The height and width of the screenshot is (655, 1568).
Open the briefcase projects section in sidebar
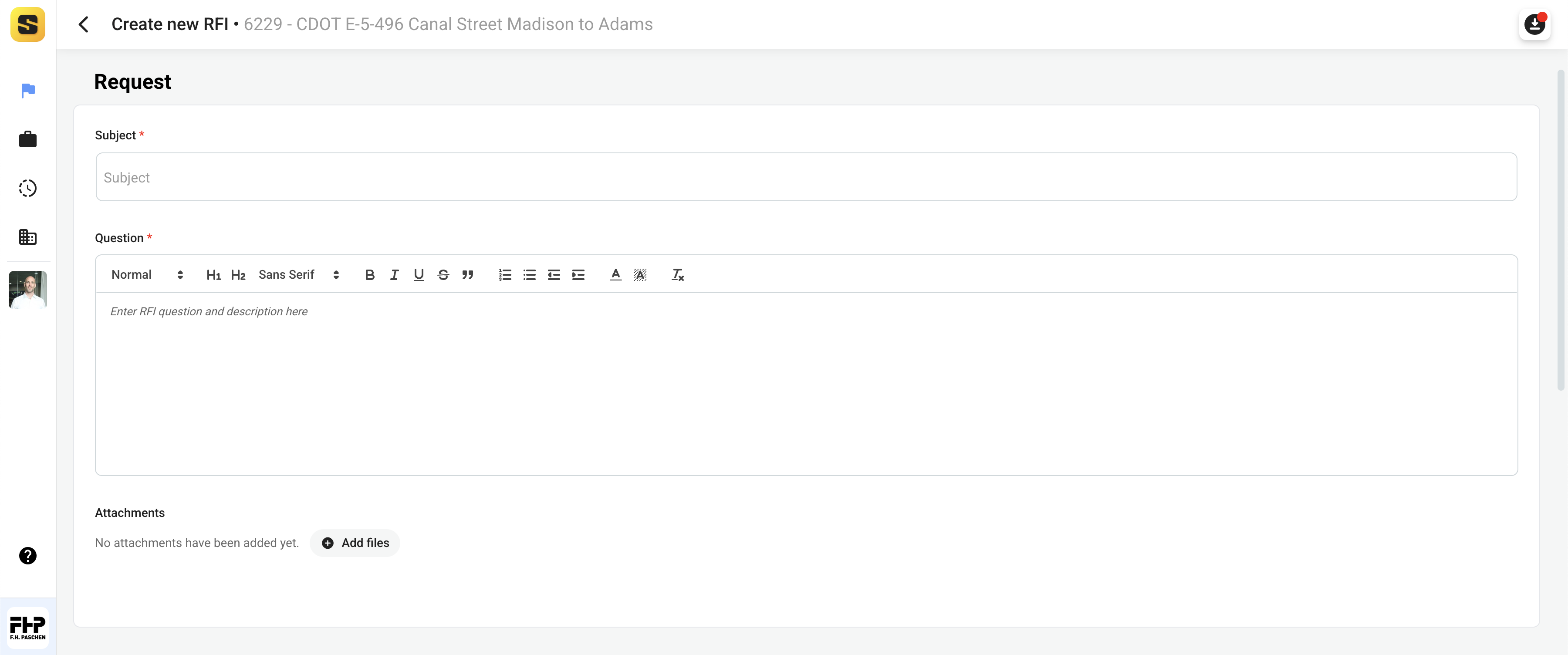click(28, 139)
